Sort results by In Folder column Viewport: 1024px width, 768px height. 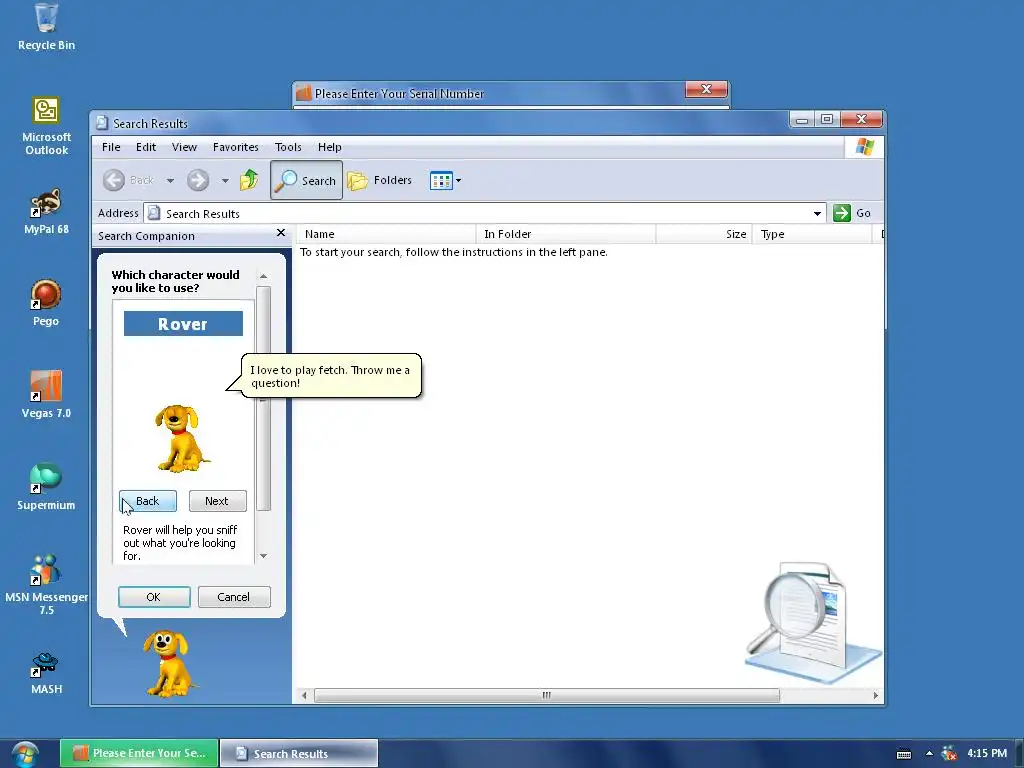[566, 234]
